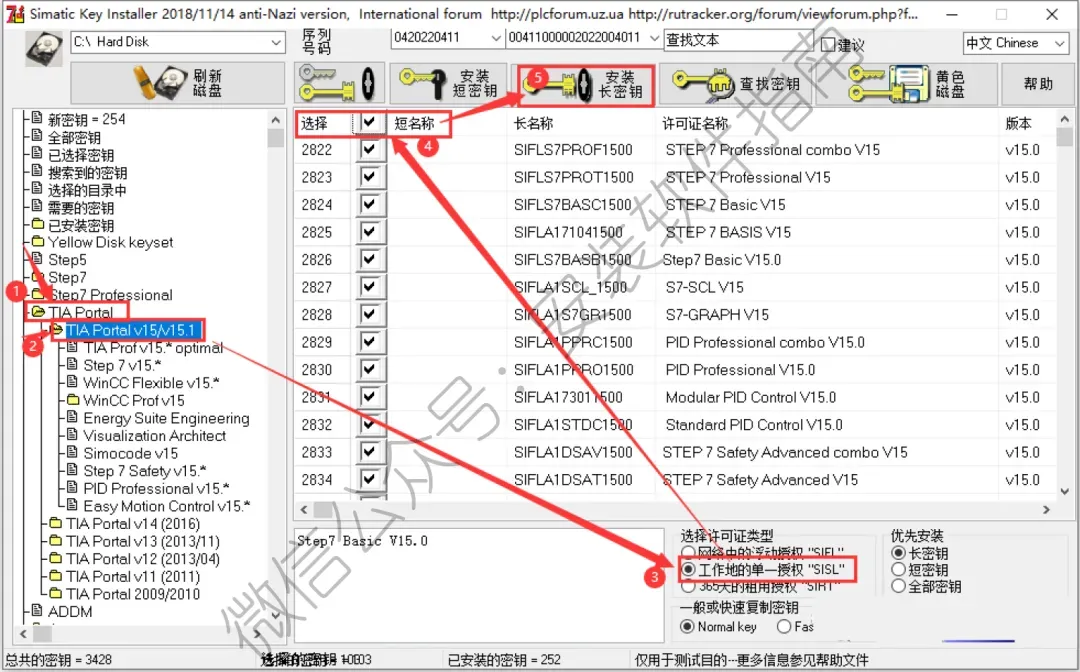Click down arrow of table vertical scrollbar
Viewport: 1080px width, 672px height.
point(1064,492)
